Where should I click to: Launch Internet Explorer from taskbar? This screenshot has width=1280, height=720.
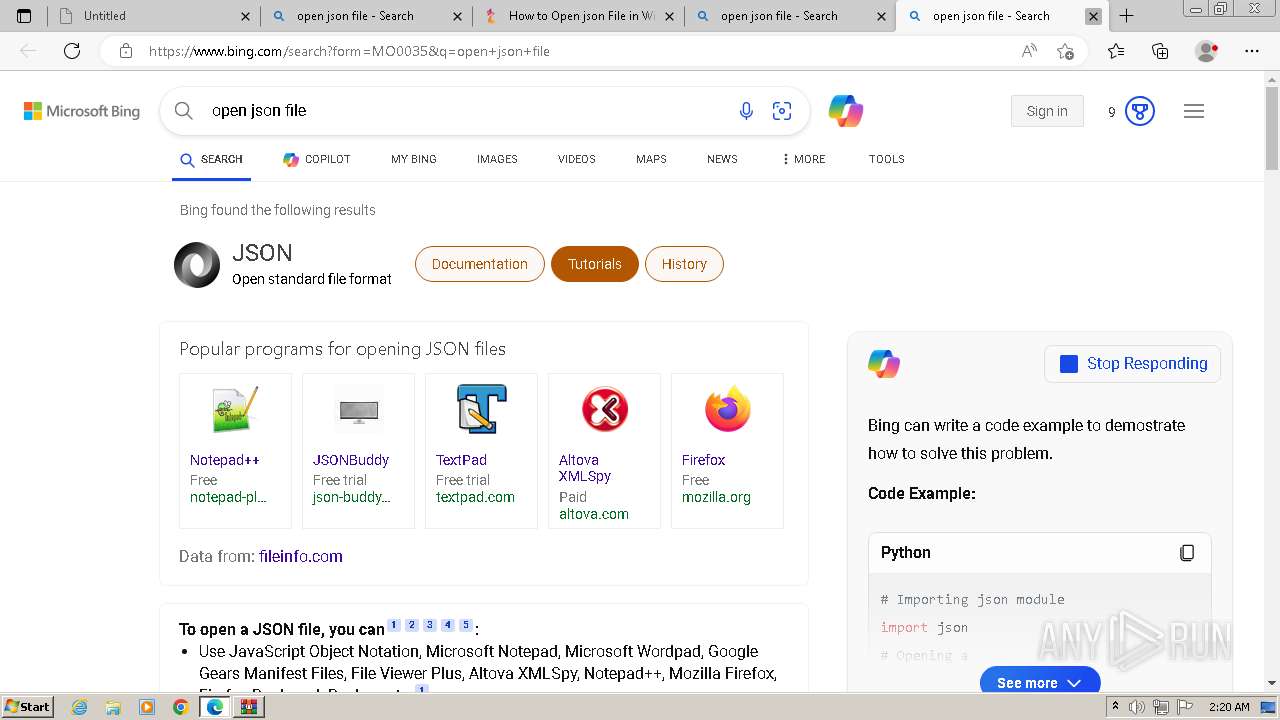[80, 707]
